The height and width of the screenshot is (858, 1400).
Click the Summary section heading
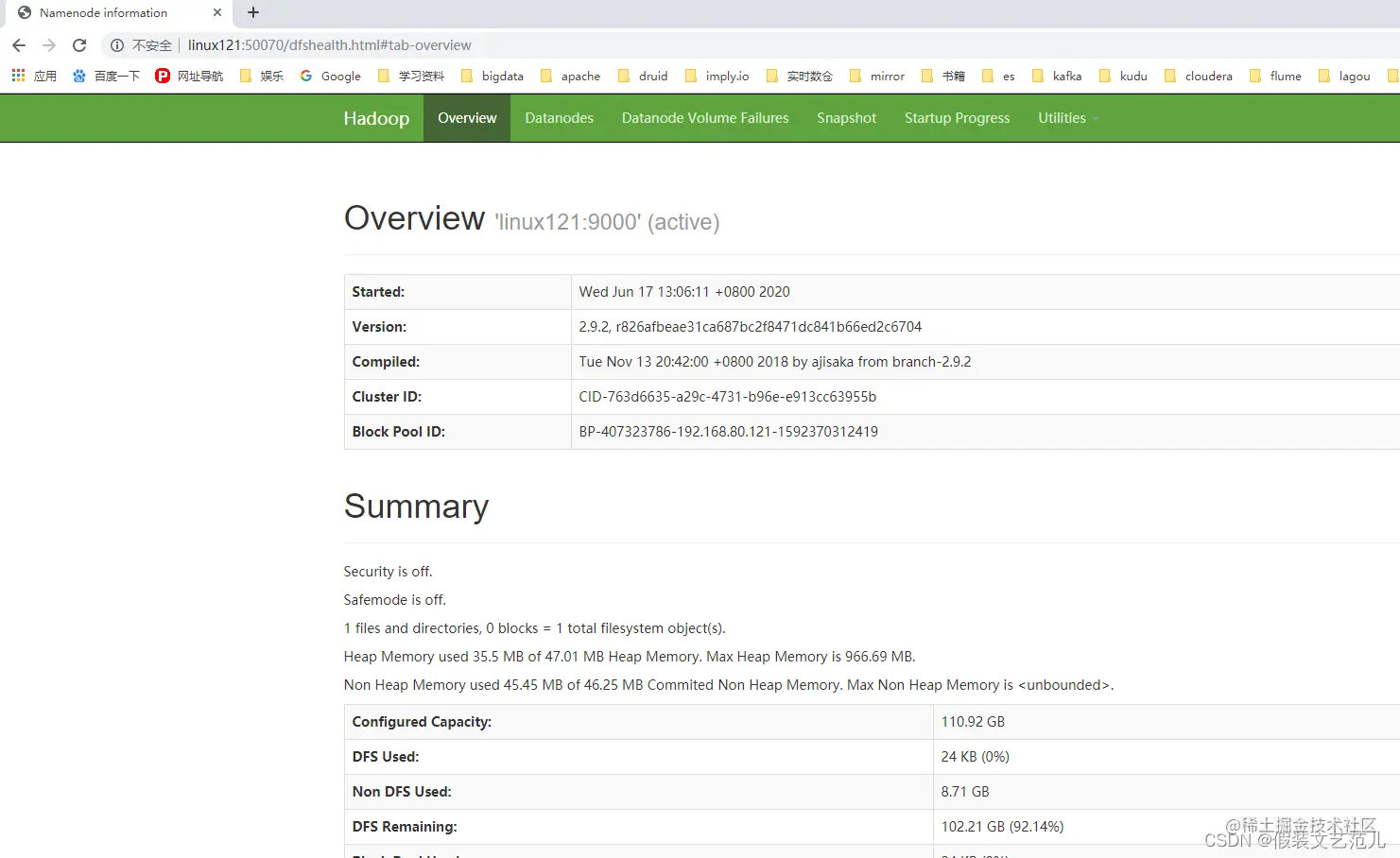click(x=416, y=506)
